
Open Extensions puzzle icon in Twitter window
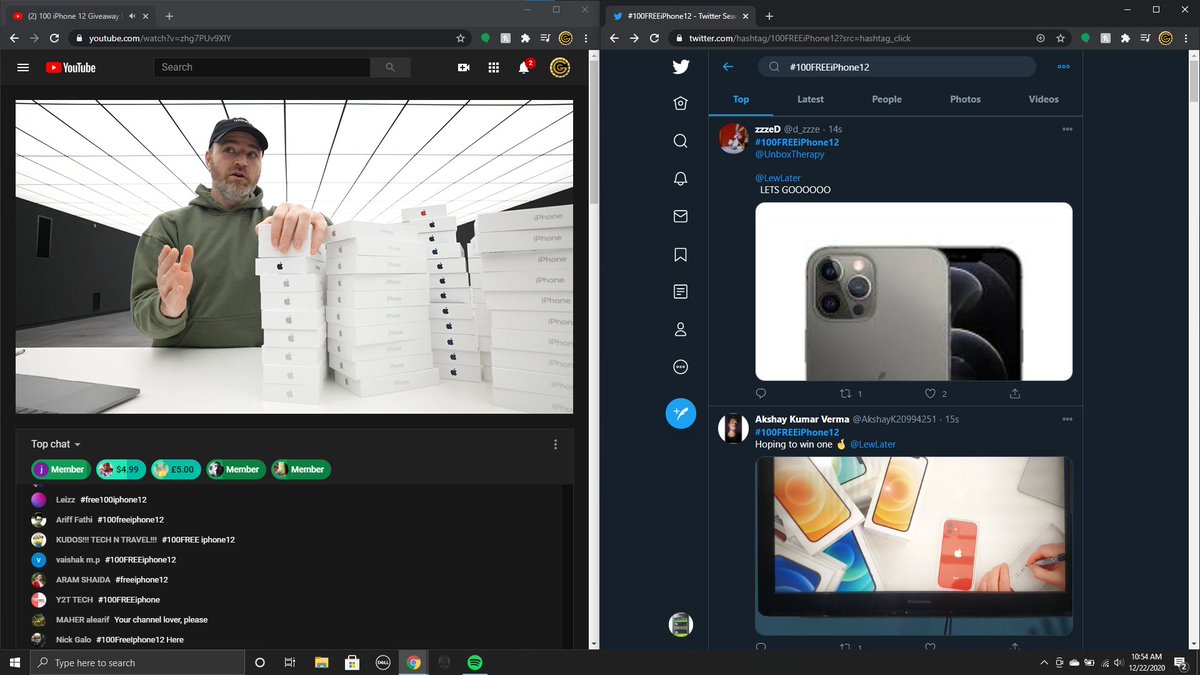coord(1125,38)
